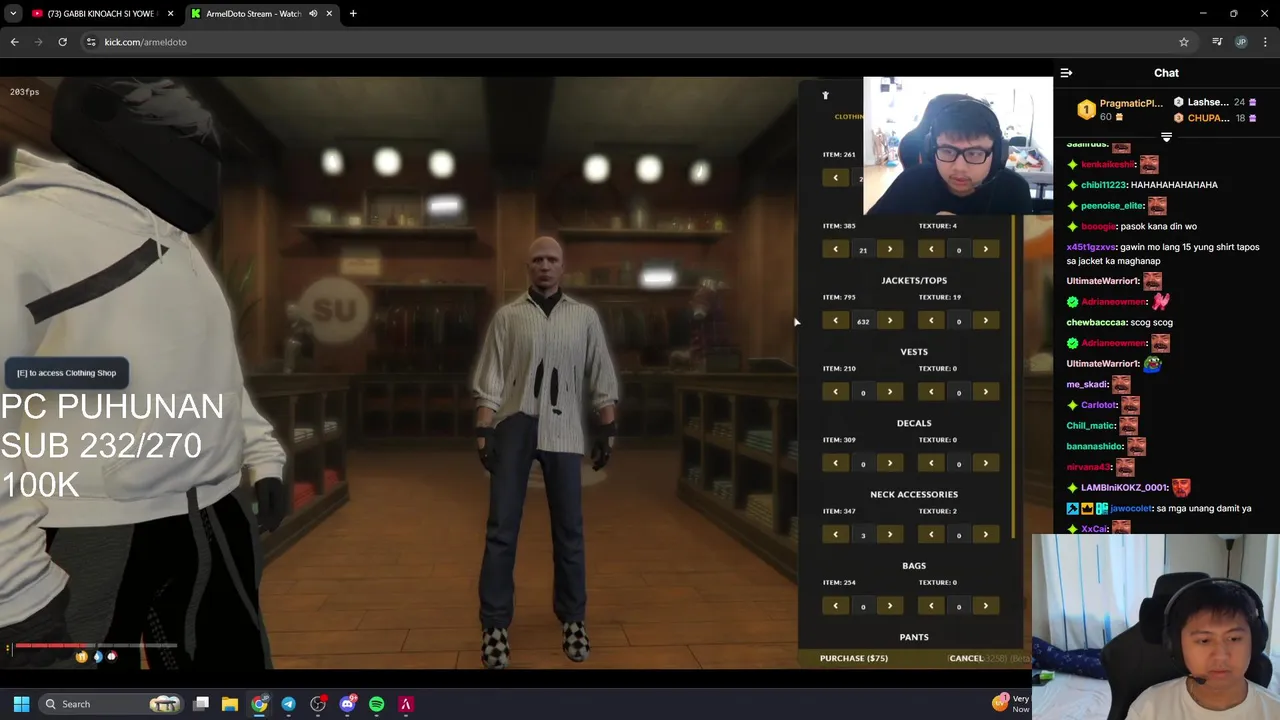Reload the kick.com page

pyautogui.click(x=62, y=42)
